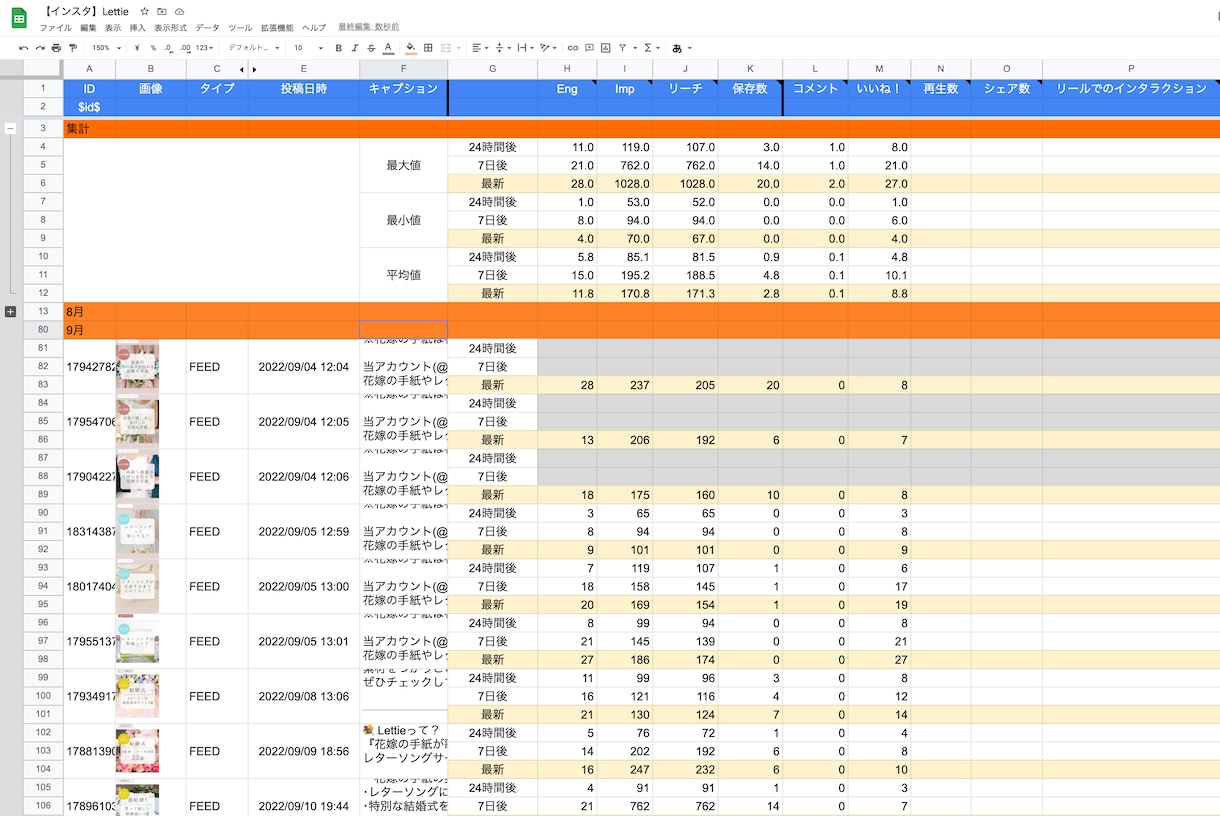Expand the 8月 row group with the plus button
This screenshot has height=816, width=1220.
[x=10, y=311]
